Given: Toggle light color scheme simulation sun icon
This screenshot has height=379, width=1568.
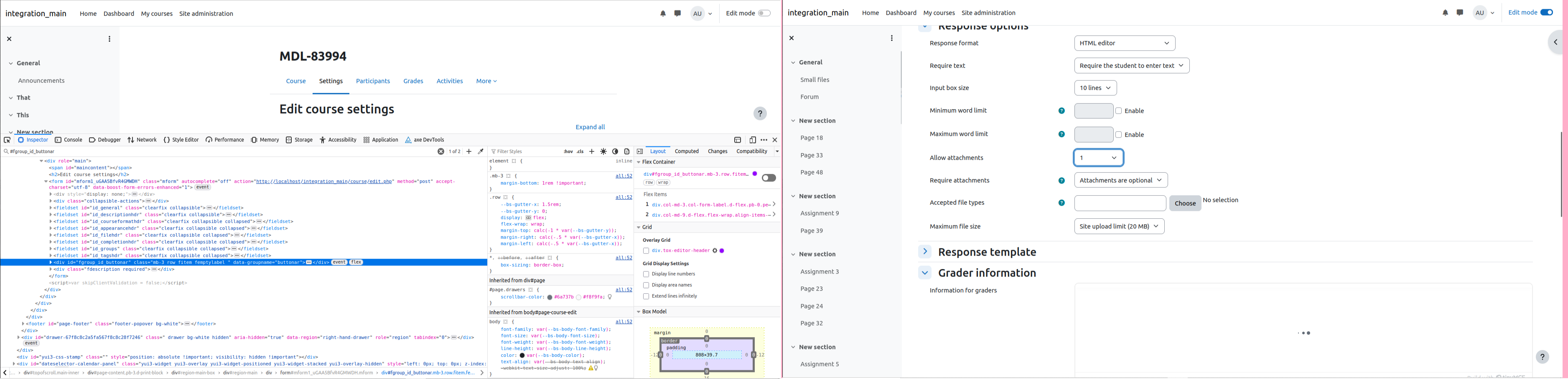Looking at the screenshot, I should 604,152.
